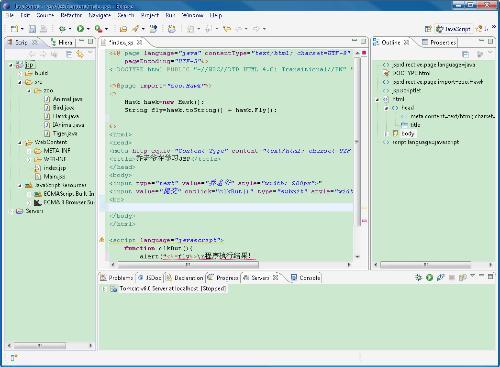
Task: Collapse the WebContent folder
Action: (20, 142)
